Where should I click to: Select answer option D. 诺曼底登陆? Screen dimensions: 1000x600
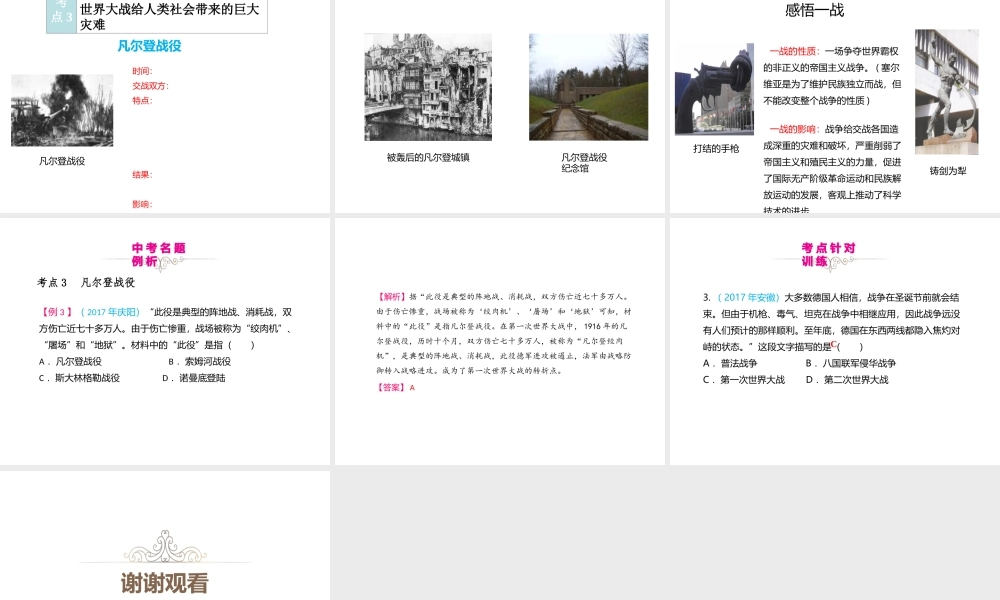(194, 378)
